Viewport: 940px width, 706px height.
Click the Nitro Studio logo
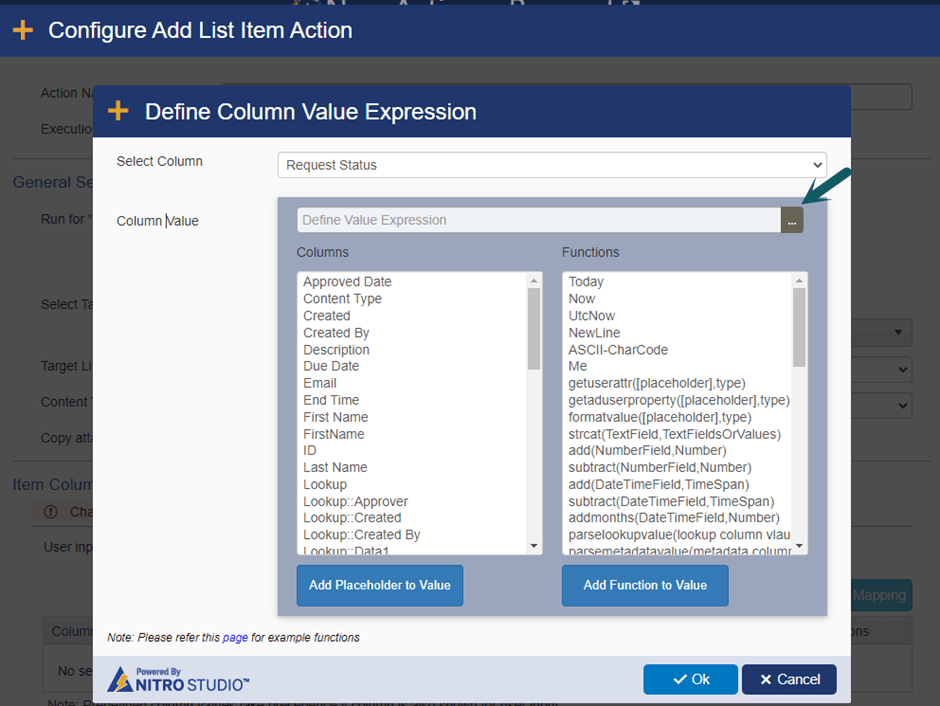pyautogui.click(x=178, y=679)
